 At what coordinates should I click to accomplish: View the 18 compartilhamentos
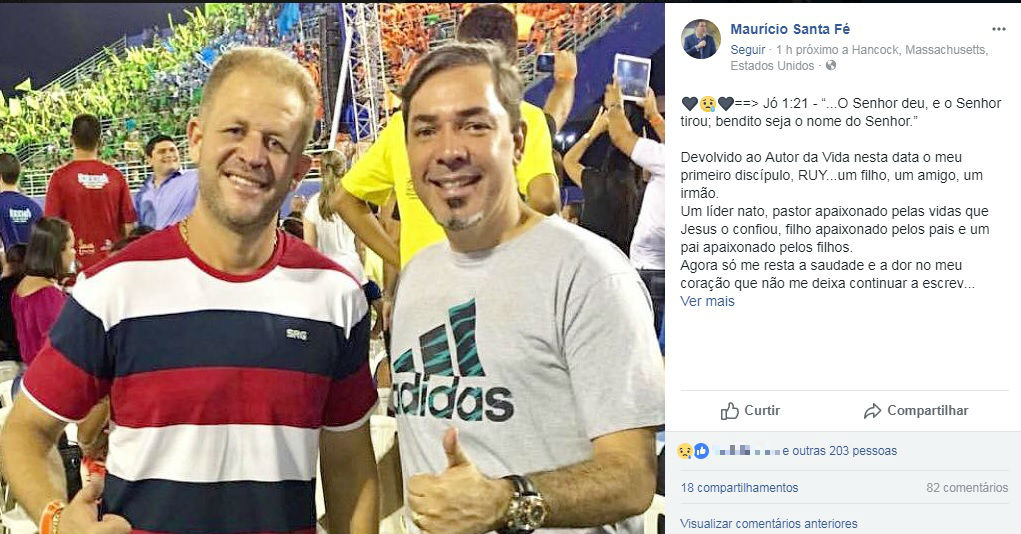coord(739,487)
